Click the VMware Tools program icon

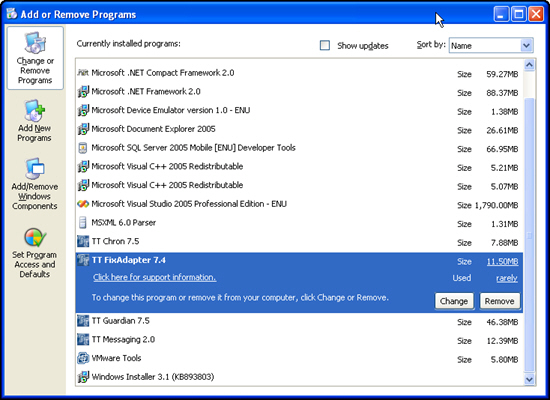pyautogui.click(x=83, y=358)
